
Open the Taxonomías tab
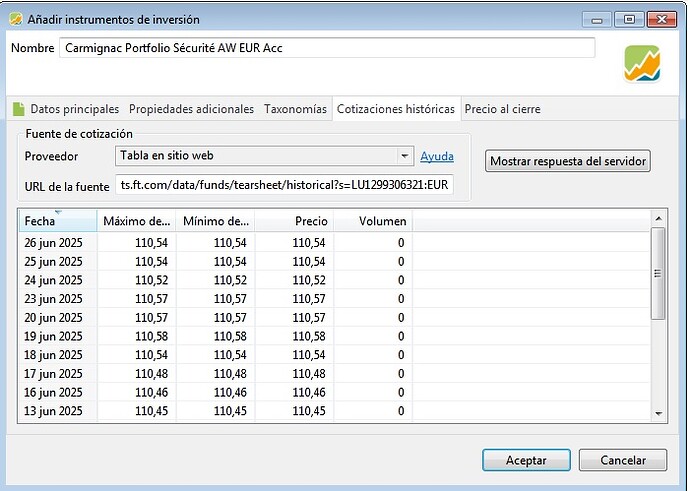pyautogui.click(x=295, y=109)
